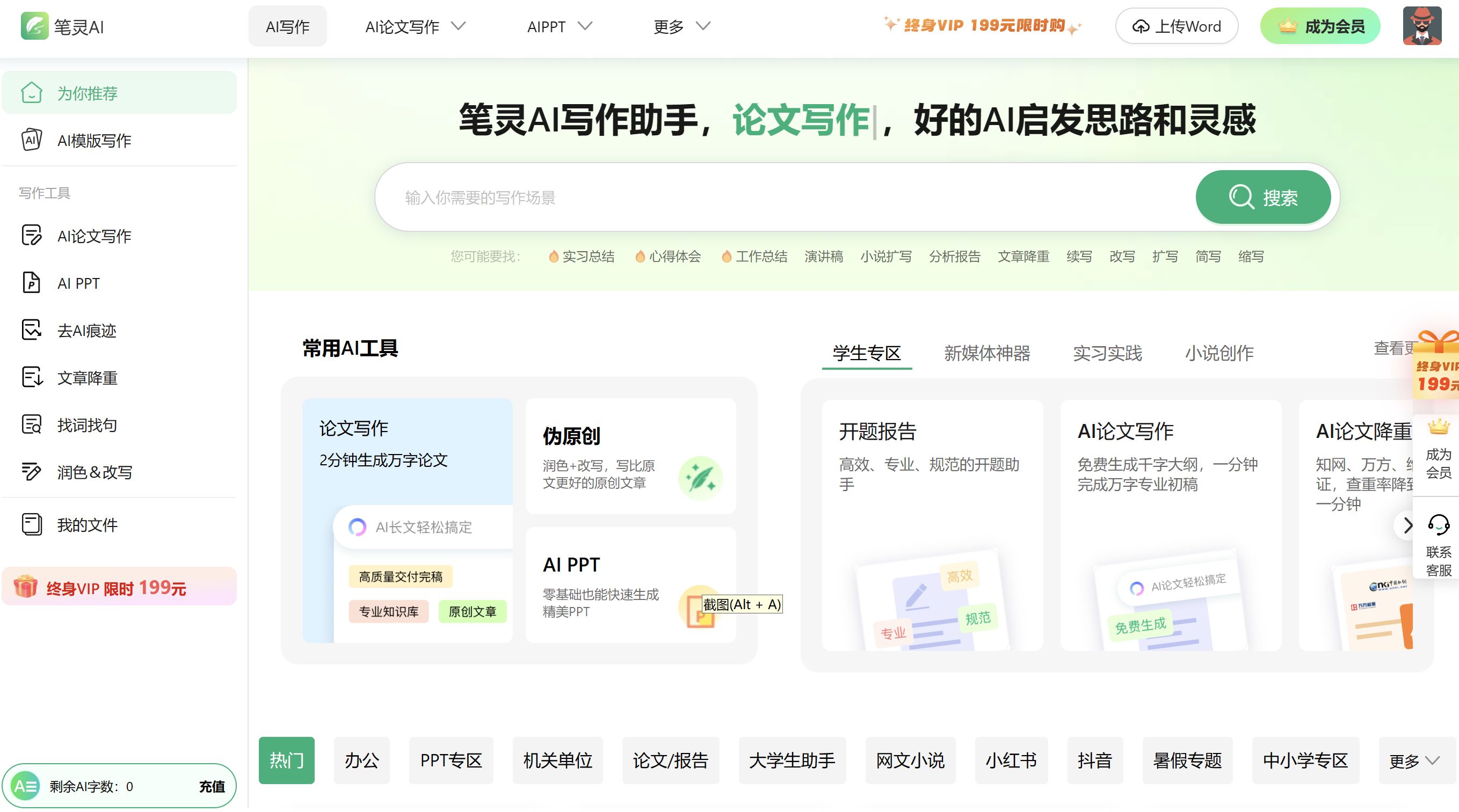This screenshot has width=1459, height=812.
Task: Select the 中小学专区 category tab
Action: (1305, 760)
